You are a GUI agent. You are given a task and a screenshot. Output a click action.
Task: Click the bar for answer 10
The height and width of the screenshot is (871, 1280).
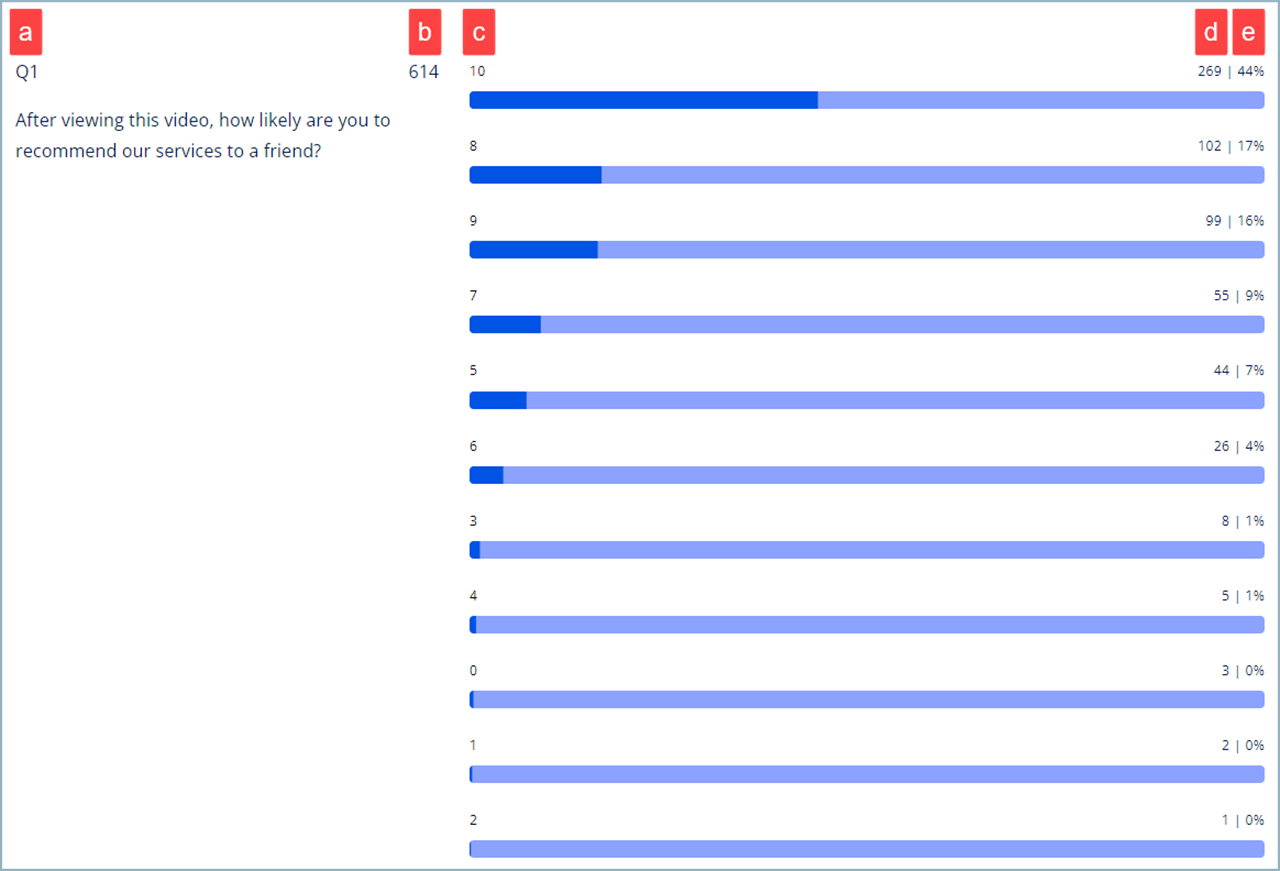867,100
